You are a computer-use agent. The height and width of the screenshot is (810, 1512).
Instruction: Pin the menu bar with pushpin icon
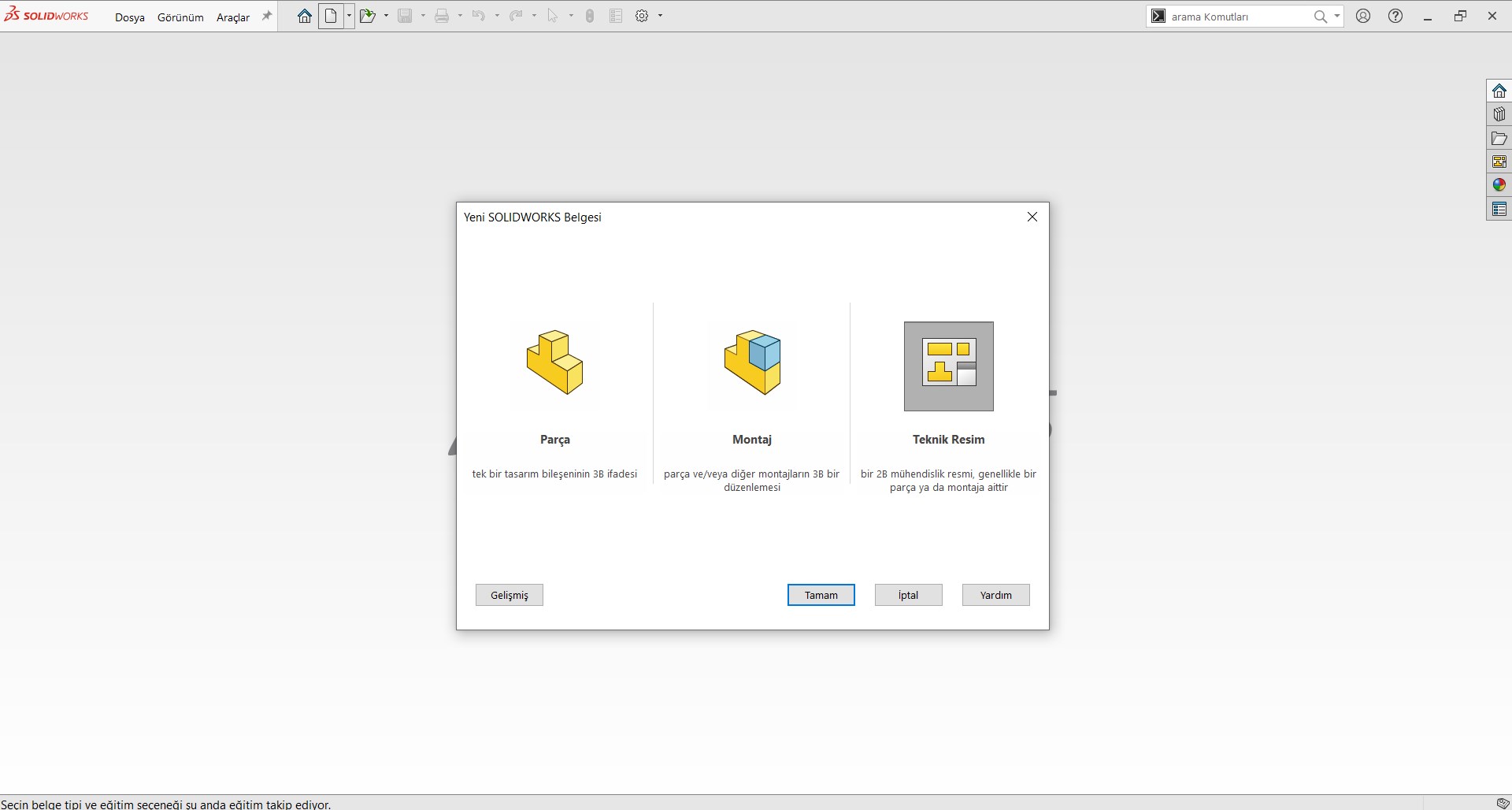click(x=267, y=16)
